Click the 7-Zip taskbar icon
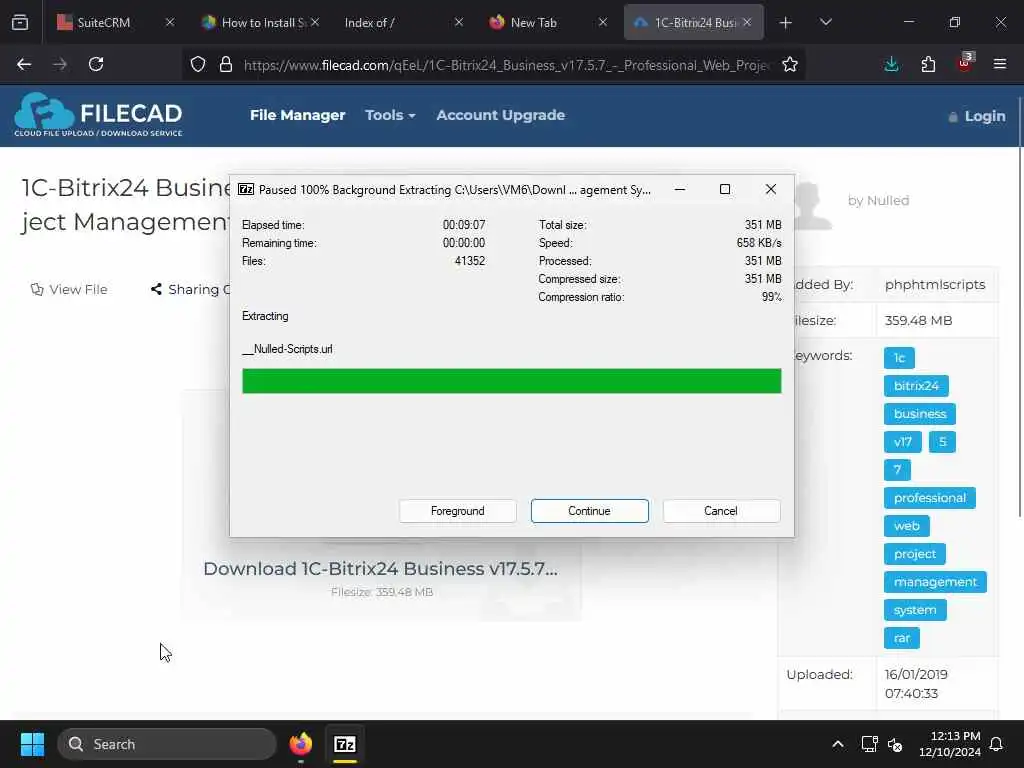The width and height of the screenshot is (1024, 768). click(x=345, y=744)
